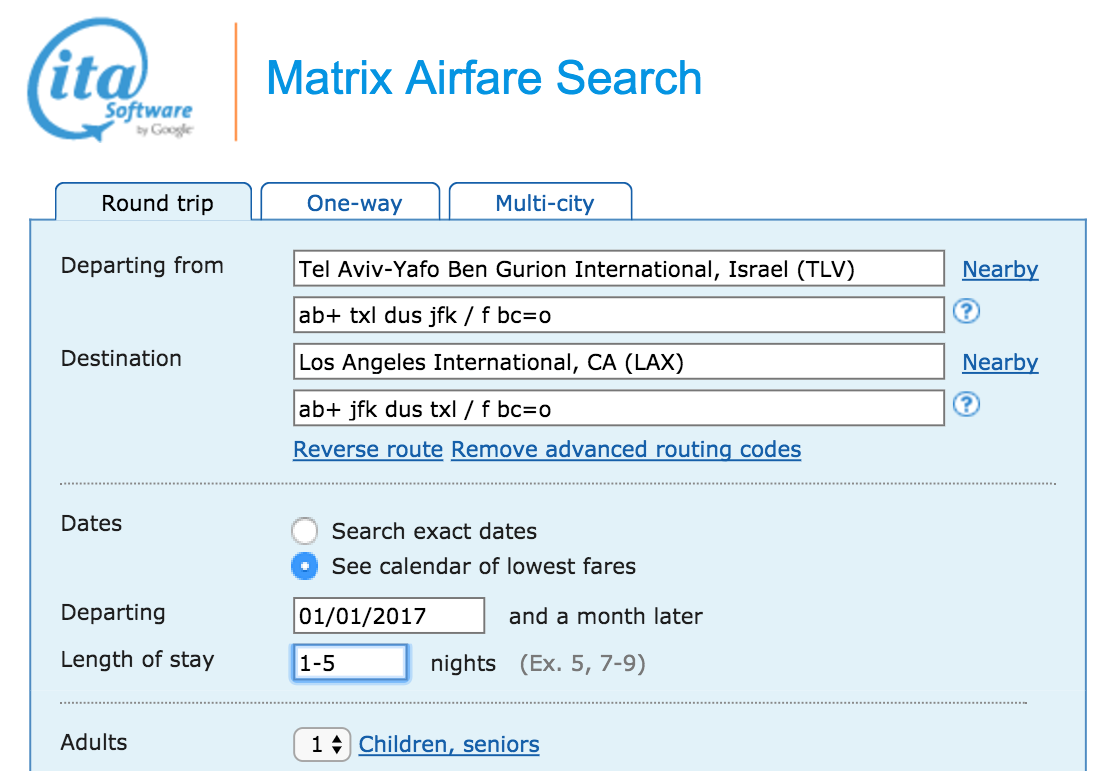Open the Children, seniors link
The width and height of the screenshot is (1097, 771).
click(x=449, y=744)
